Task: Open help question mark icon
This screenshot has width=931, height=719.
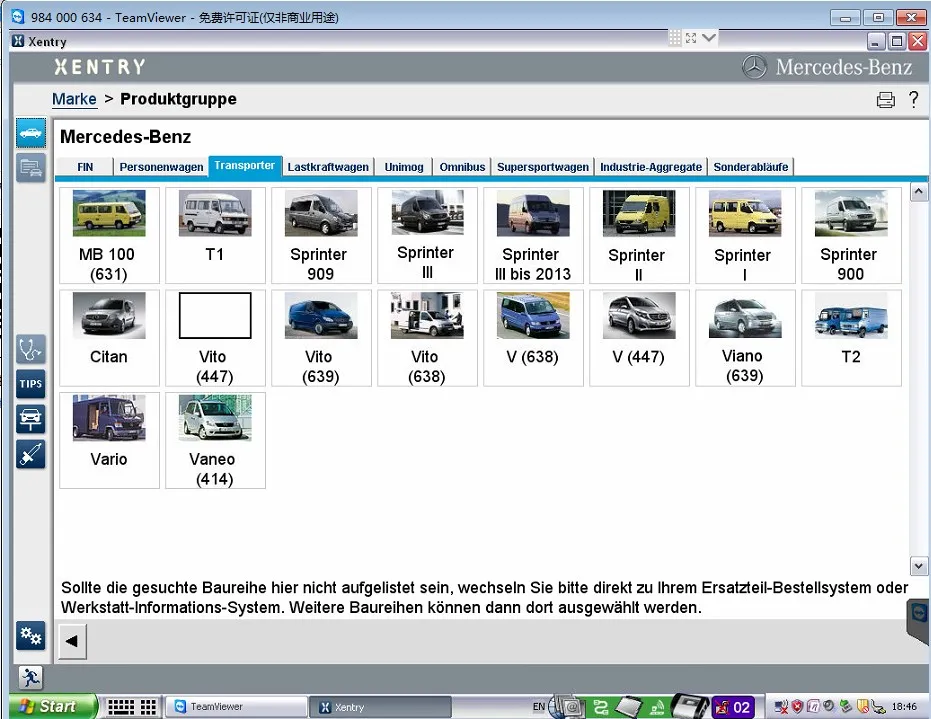Action: (913, 99)
